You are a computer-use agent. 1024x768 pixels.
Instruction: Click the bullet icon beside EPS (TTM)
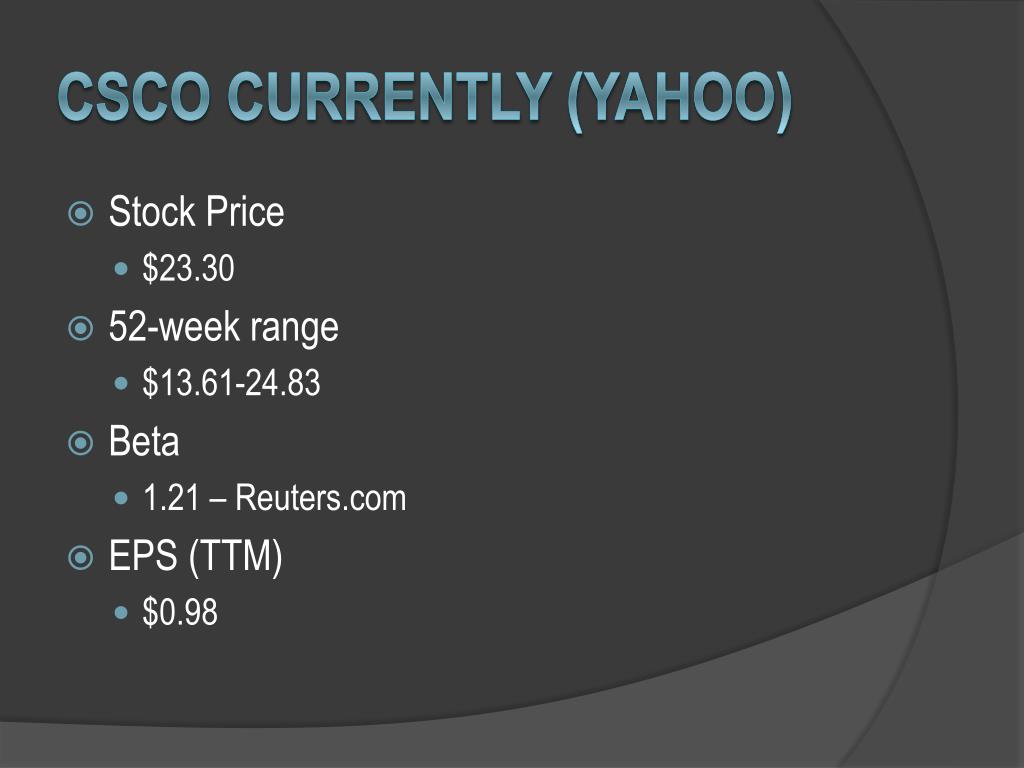[81, 558]
